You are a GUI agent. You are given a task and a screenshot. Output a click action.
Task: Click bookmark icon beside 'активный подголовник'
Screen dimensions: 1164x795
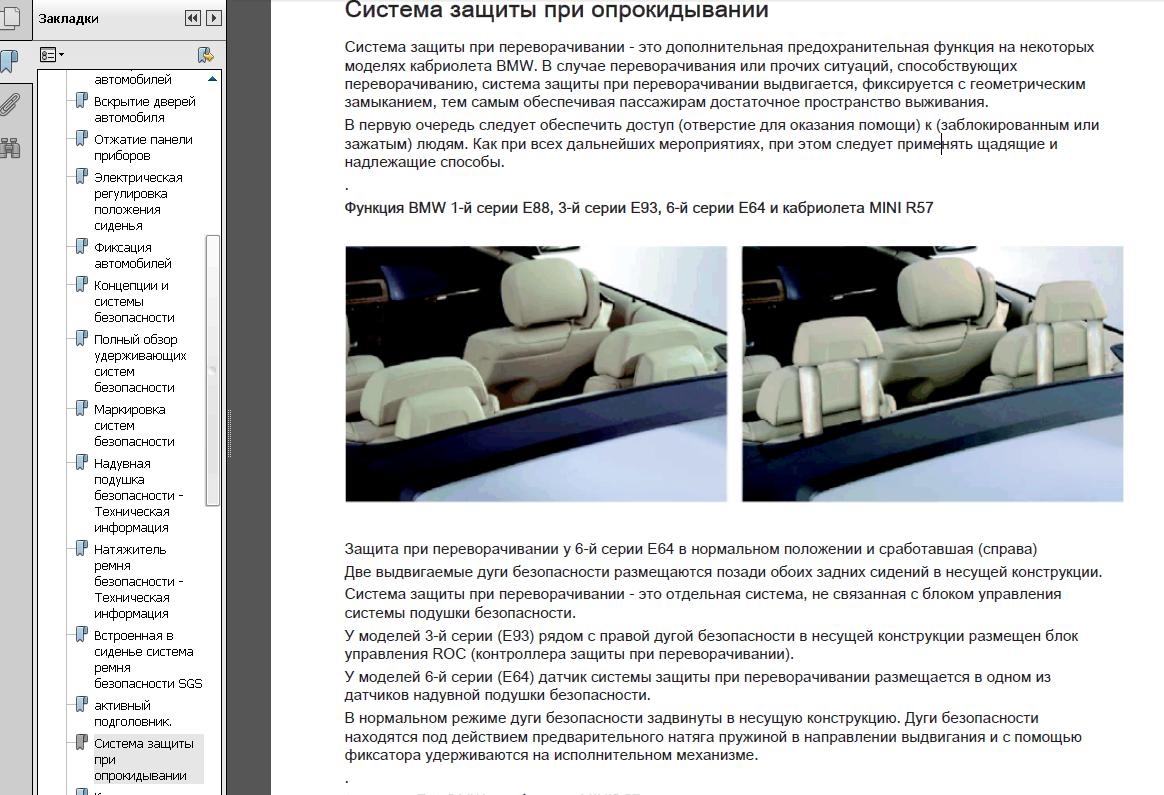pos(82,706)
